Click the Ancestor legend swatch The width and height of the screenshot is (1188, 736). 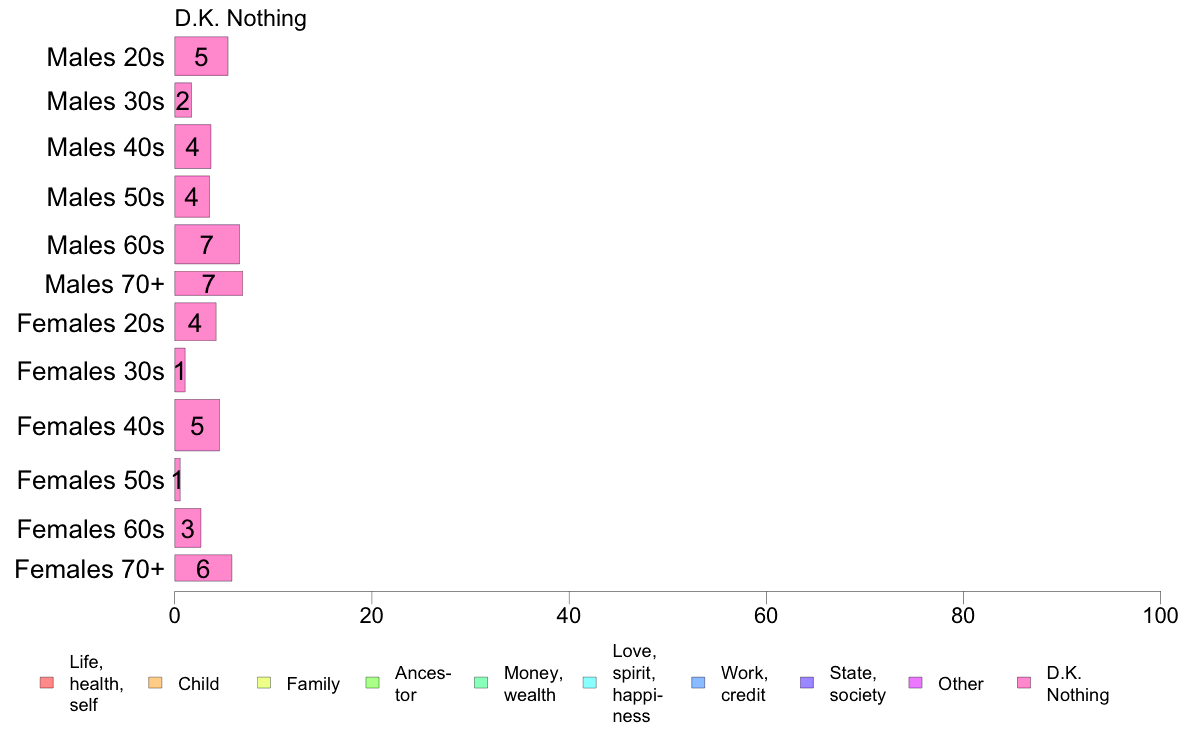372,683
